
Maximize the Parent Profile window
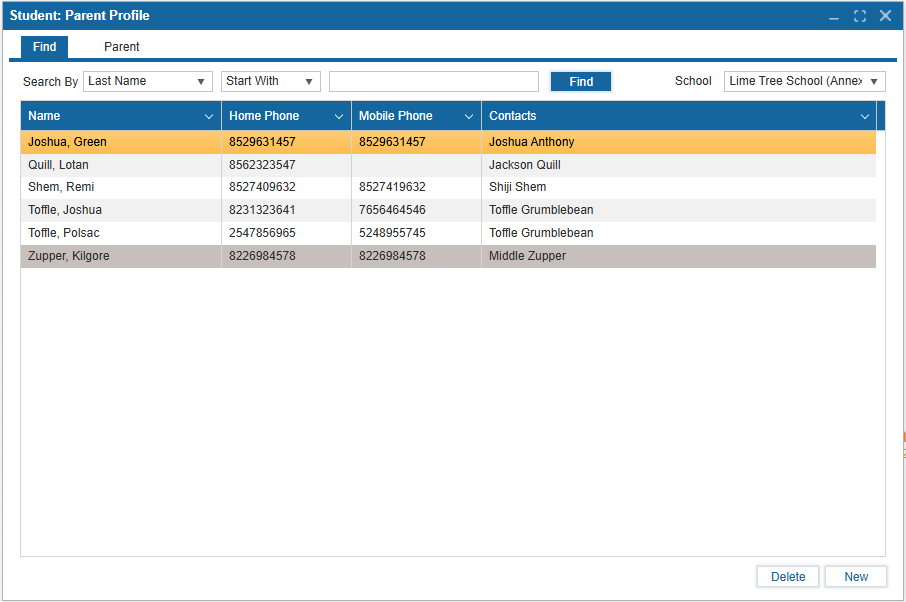[860, 16]
